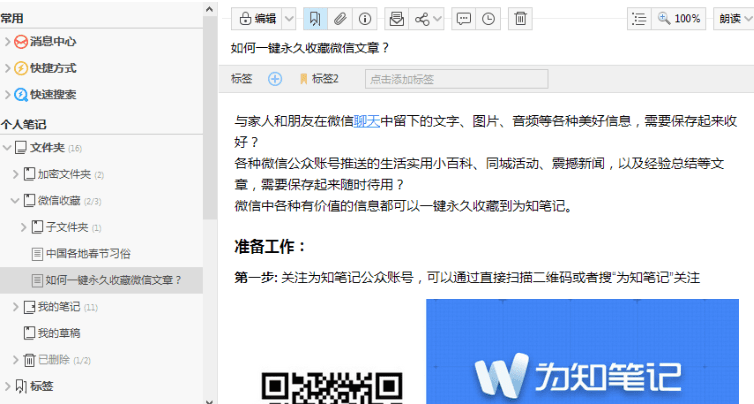Open the 我的草稿 folder
The width and height of the screenshot is (754, 404).
(x=52, y=333)
